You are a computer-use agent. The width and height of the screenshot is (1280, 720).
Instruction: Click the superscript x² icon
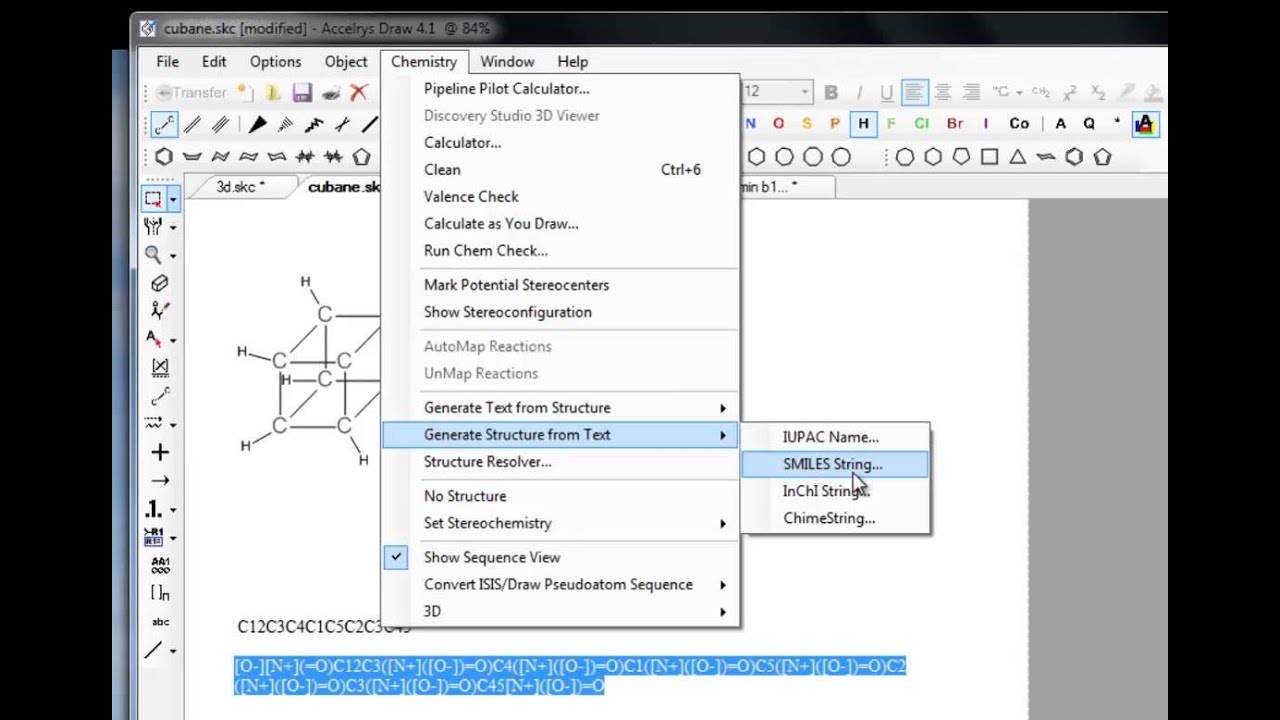click(1070, 93)
